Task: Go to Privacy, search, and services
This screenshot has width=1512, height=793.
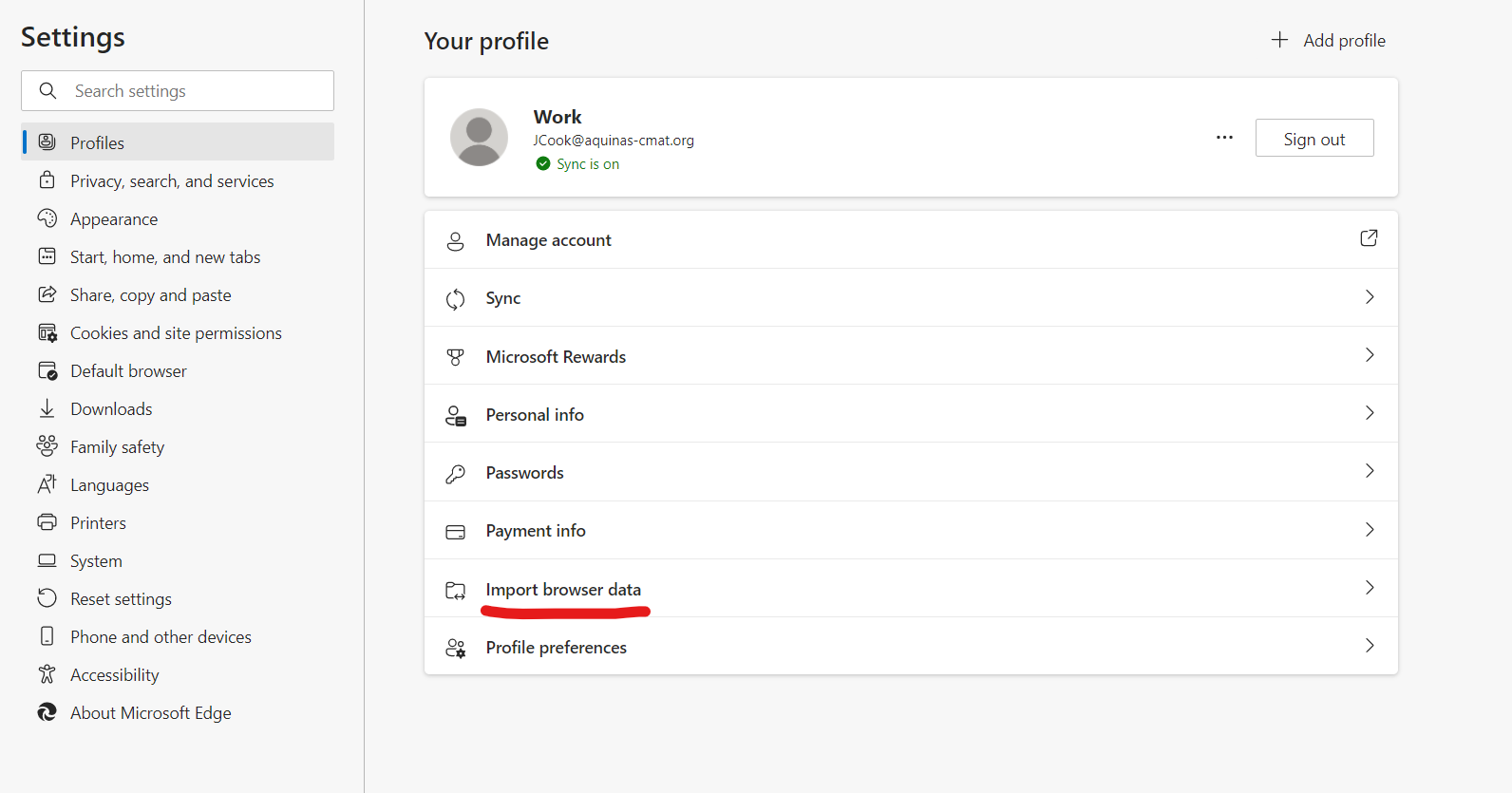Action: [x=178, y=180]
